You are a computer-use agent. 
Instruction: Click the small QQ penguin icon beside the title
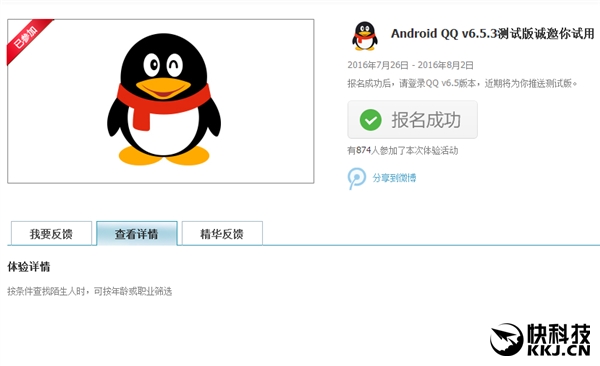click(365, 36)
